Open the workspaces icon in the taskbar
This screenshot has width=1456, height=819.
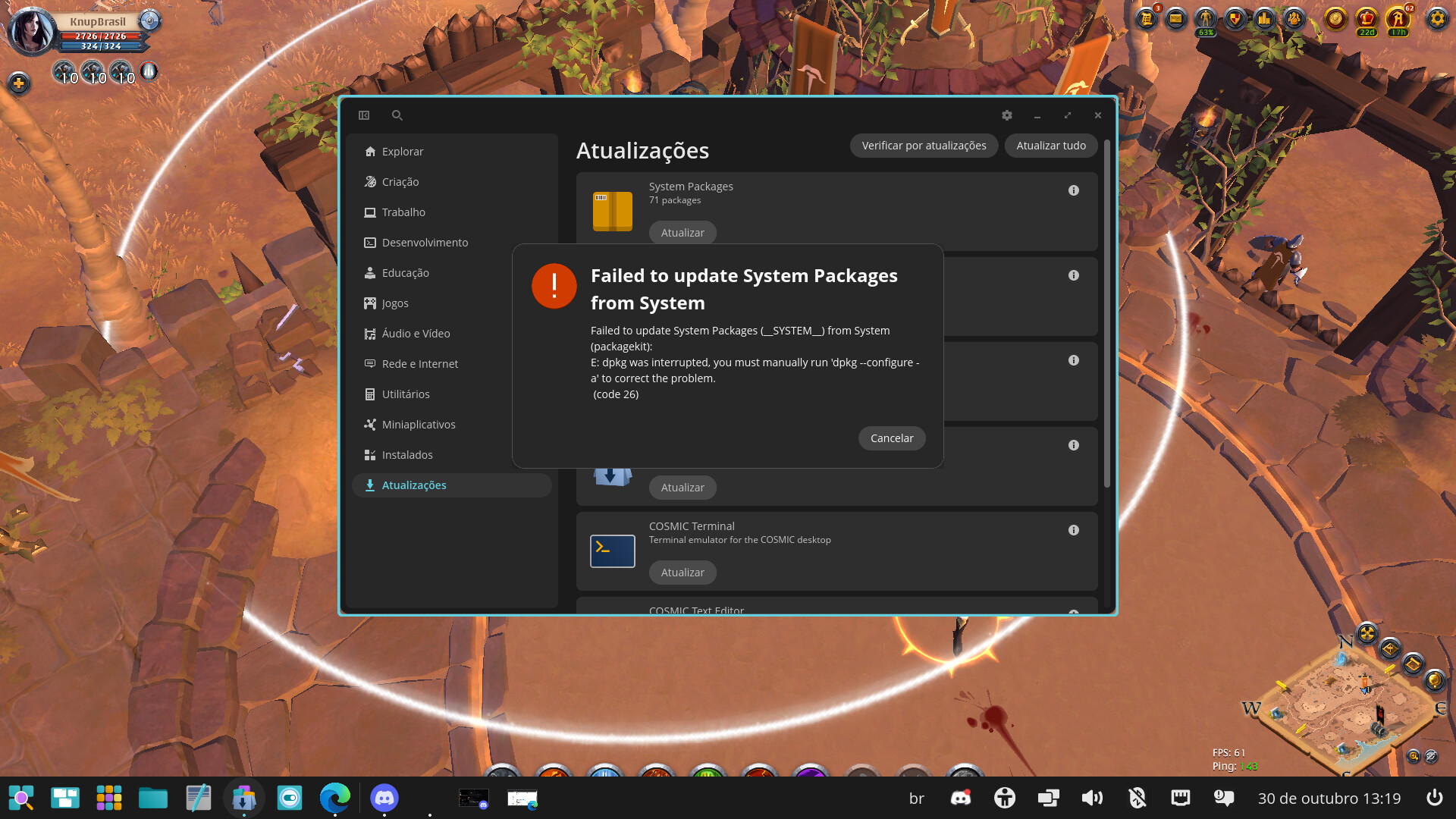pyautogui.click(x=65, y=798)
